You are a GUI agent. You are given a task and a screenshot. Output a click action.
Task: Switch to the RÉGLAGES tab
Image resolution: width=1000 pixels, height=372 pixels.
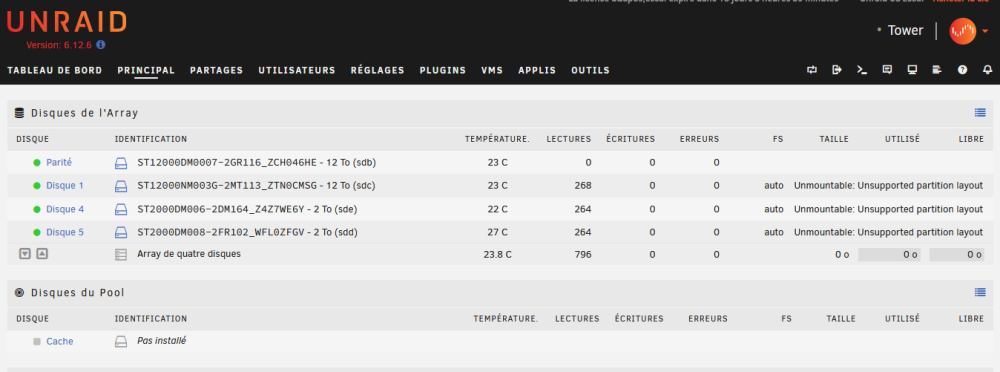(x=378, y=70)
